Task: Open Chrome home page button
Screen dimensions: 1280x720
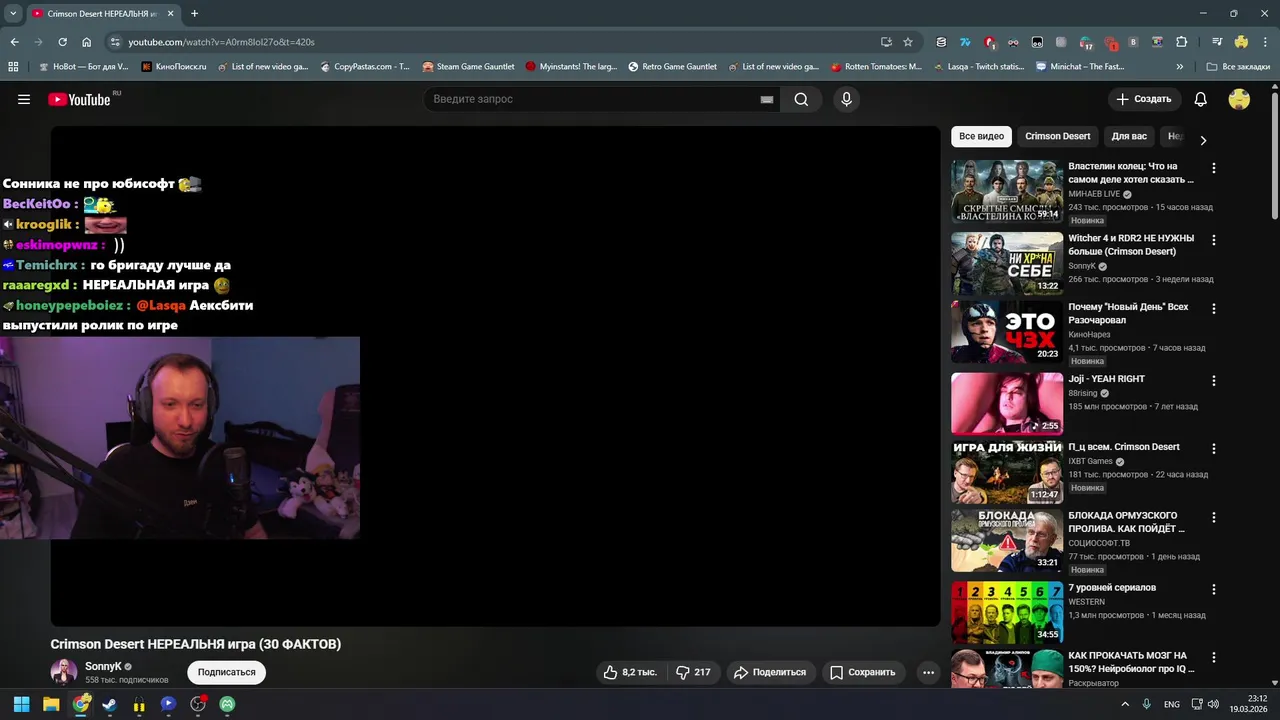Action: pos(86,42)
